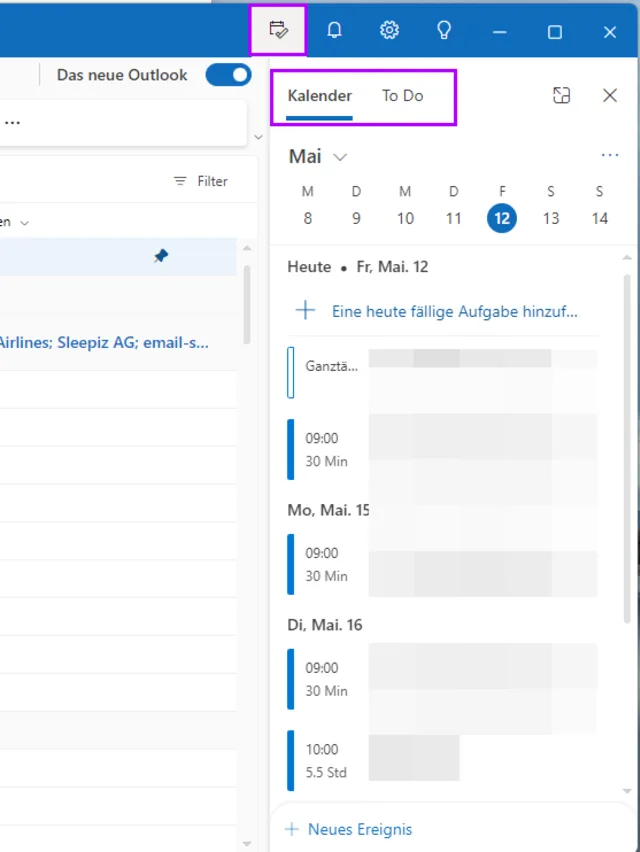The width and height of the screenshot is (640, 852).
Task: Add a task due today
Action: pyautogui.click(x=454, y=311)
